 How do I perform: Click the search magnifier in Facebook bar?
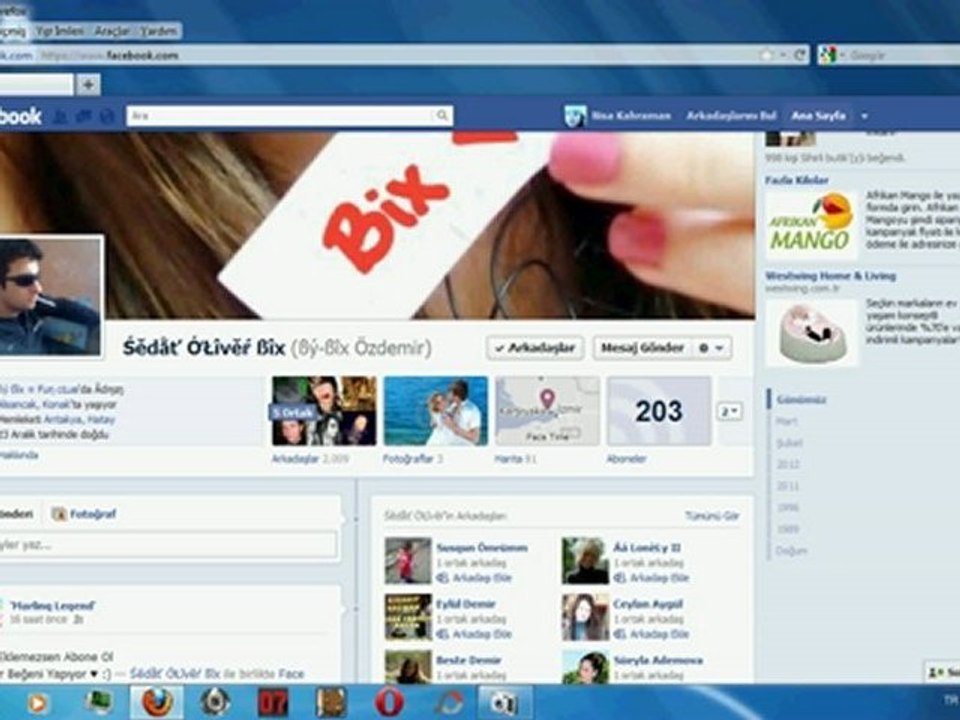(441, 115)
